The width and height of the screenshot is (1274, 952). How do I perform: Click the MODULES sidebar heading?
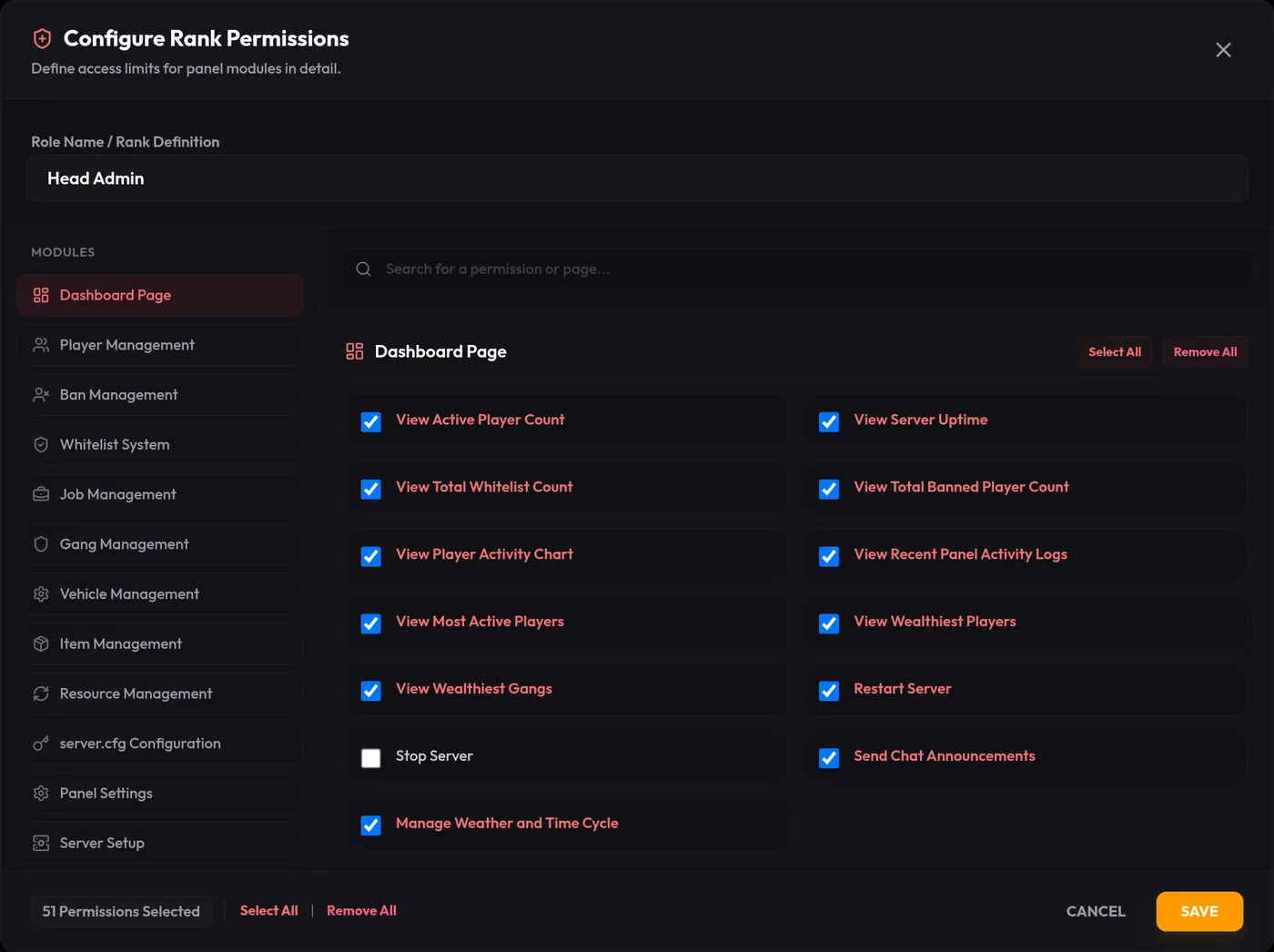(x=63, y=252)
